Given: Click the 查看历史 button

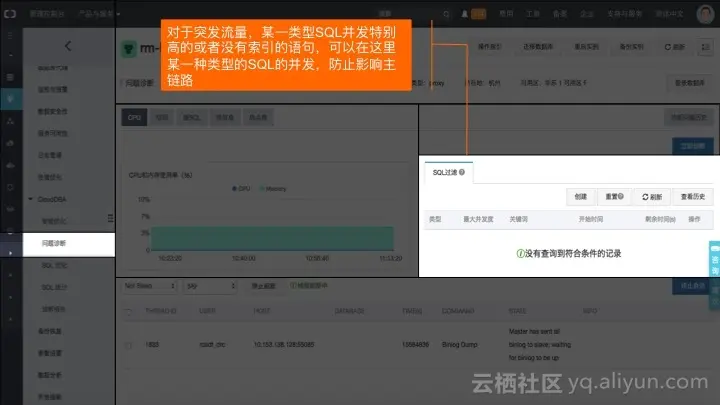Looking at the screenshot, I should tap(692, 197).
